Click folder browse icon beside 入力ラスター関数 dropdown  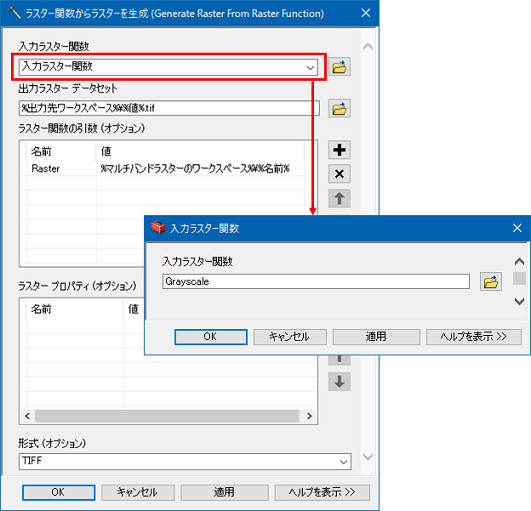pos(339,67)
